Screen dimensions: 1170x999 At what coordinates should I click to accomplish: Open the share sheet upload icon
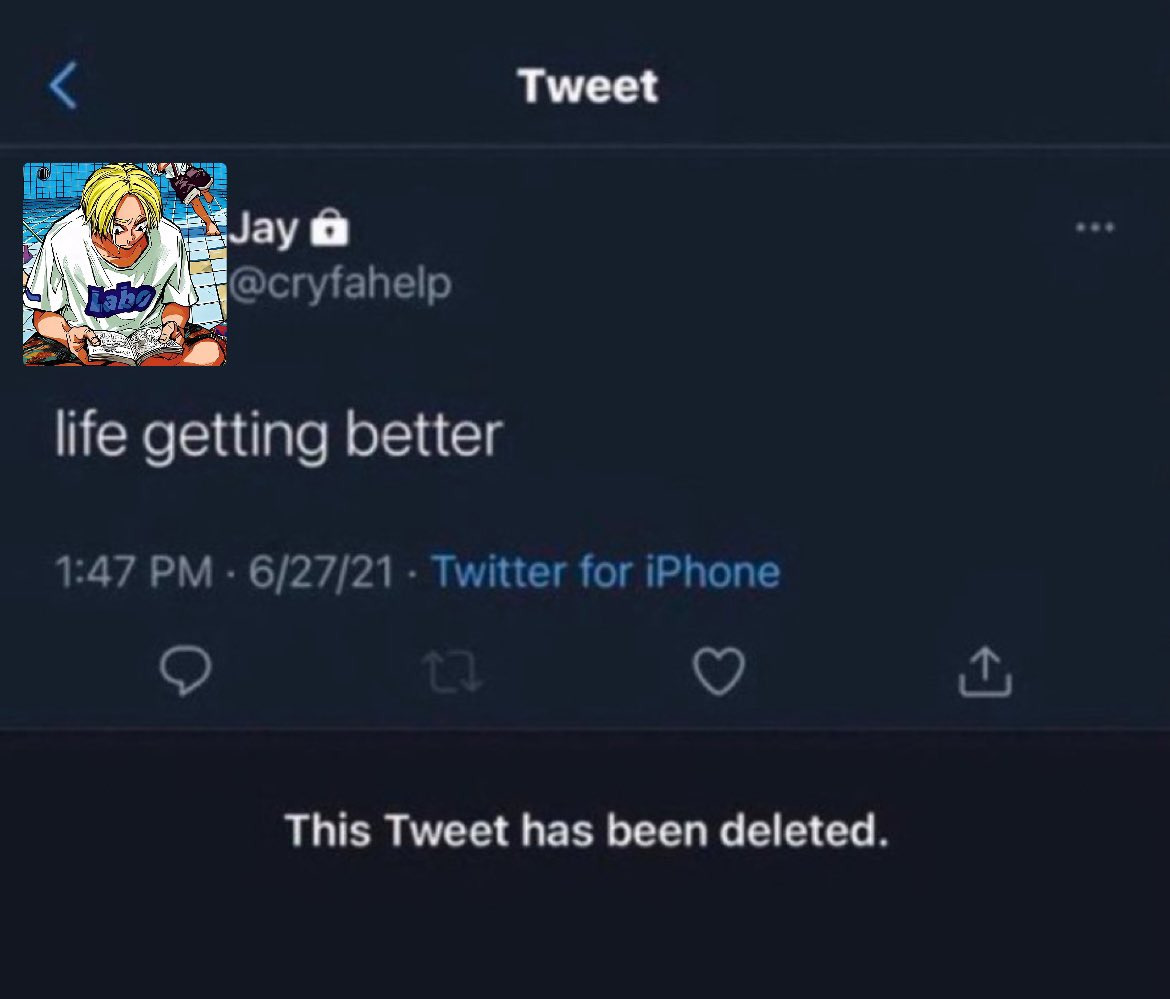[x=985, y=671]
